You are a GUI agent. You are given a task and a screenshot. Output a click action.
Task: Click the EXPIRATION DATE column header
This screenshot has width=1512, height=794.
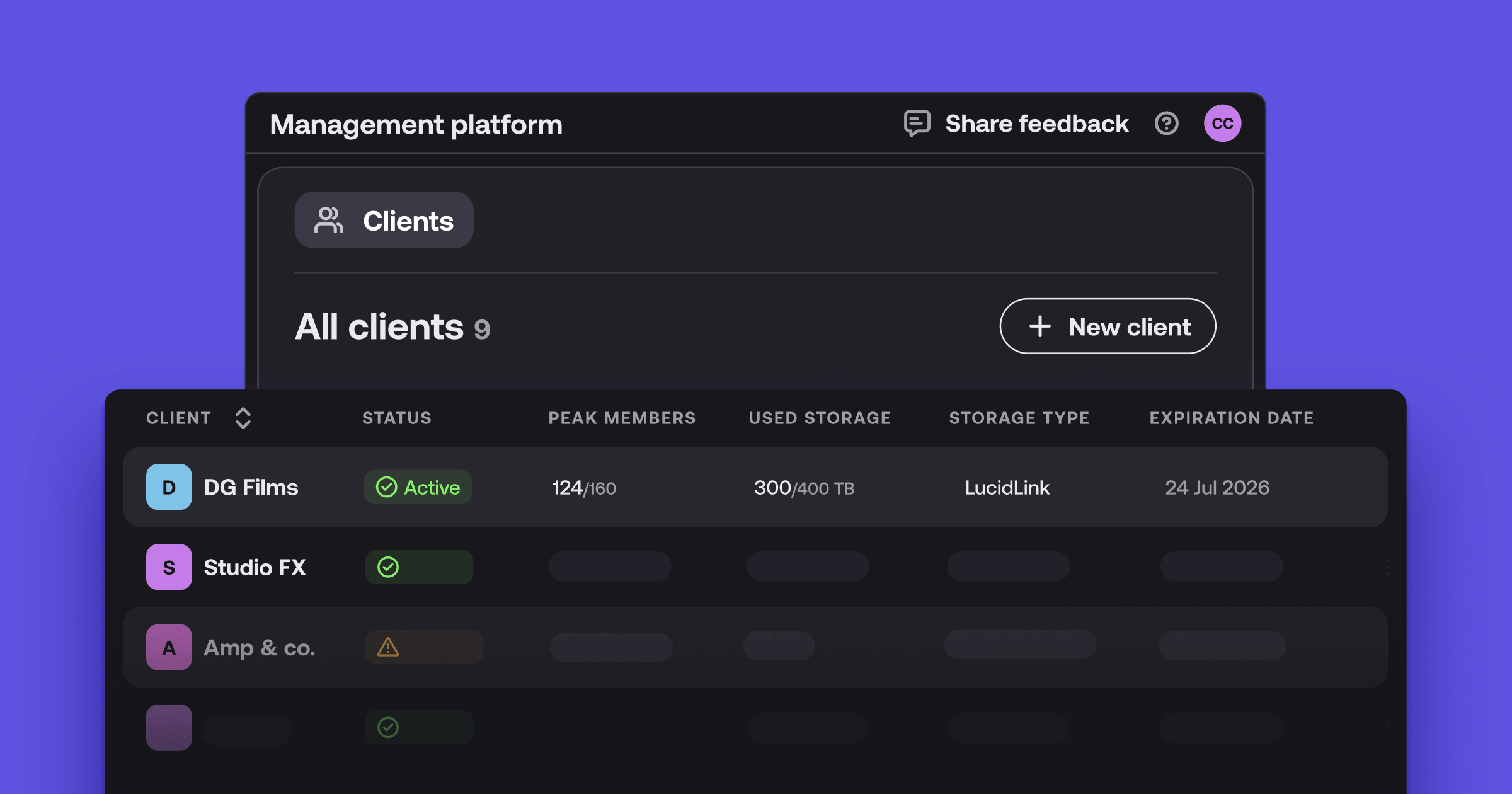point(1232,418)
